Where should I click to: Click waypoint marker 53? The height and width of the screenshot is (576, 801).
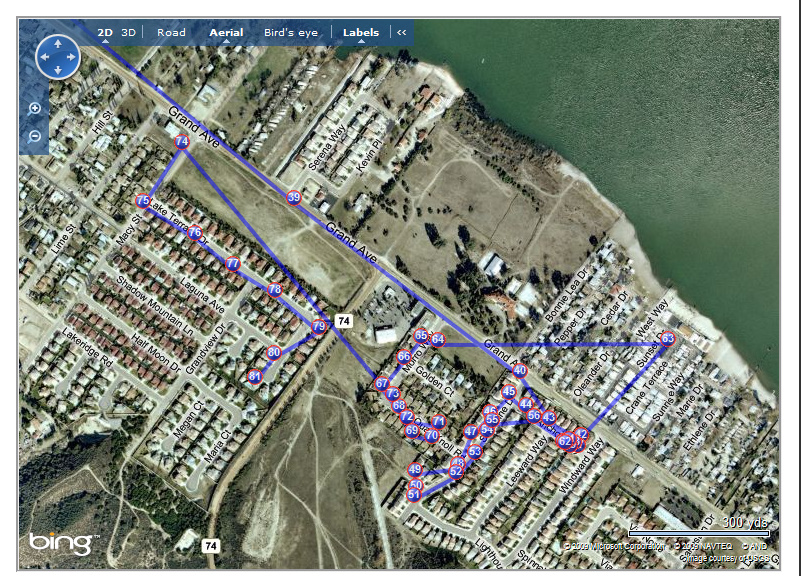click(475, 451)
